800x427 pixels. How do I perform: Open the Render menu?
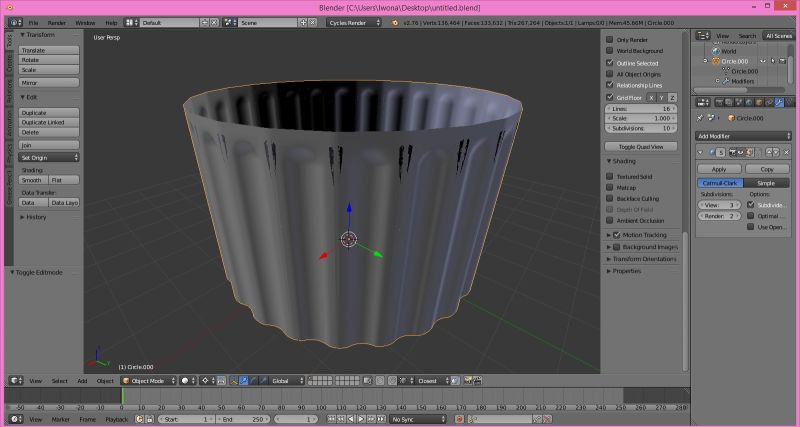tap(57, 22)
